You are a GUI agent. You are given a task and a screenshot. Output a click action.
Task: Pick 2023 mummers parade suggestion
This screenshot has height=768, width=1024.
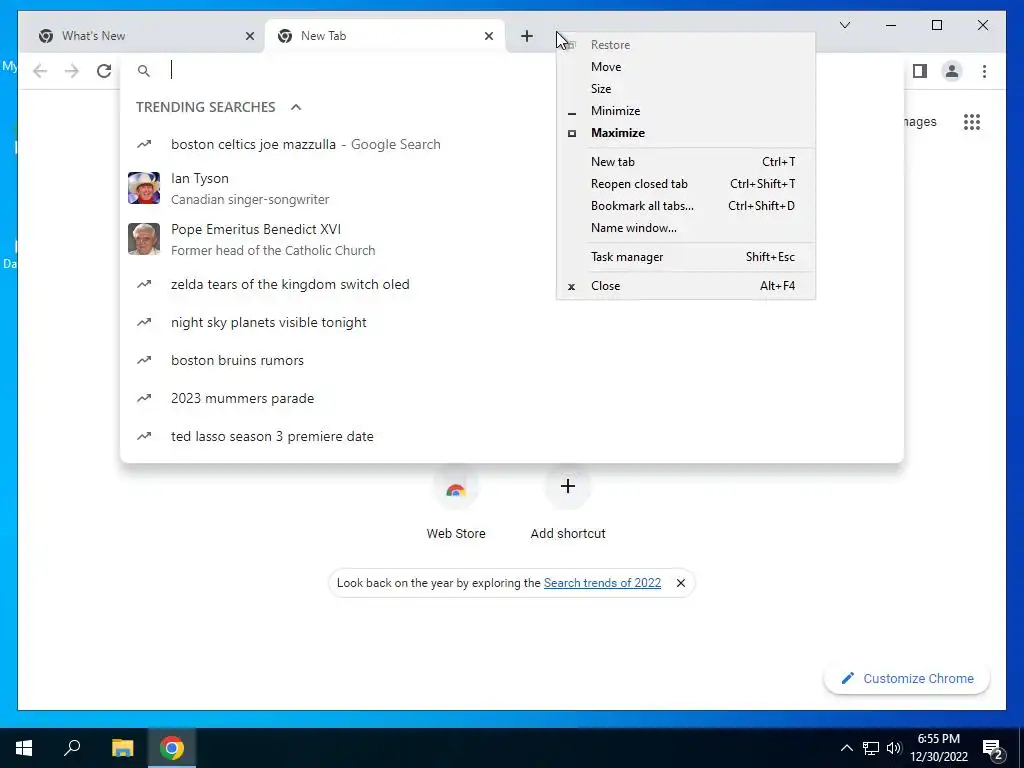pyautogui.click(x=512, y=398)
